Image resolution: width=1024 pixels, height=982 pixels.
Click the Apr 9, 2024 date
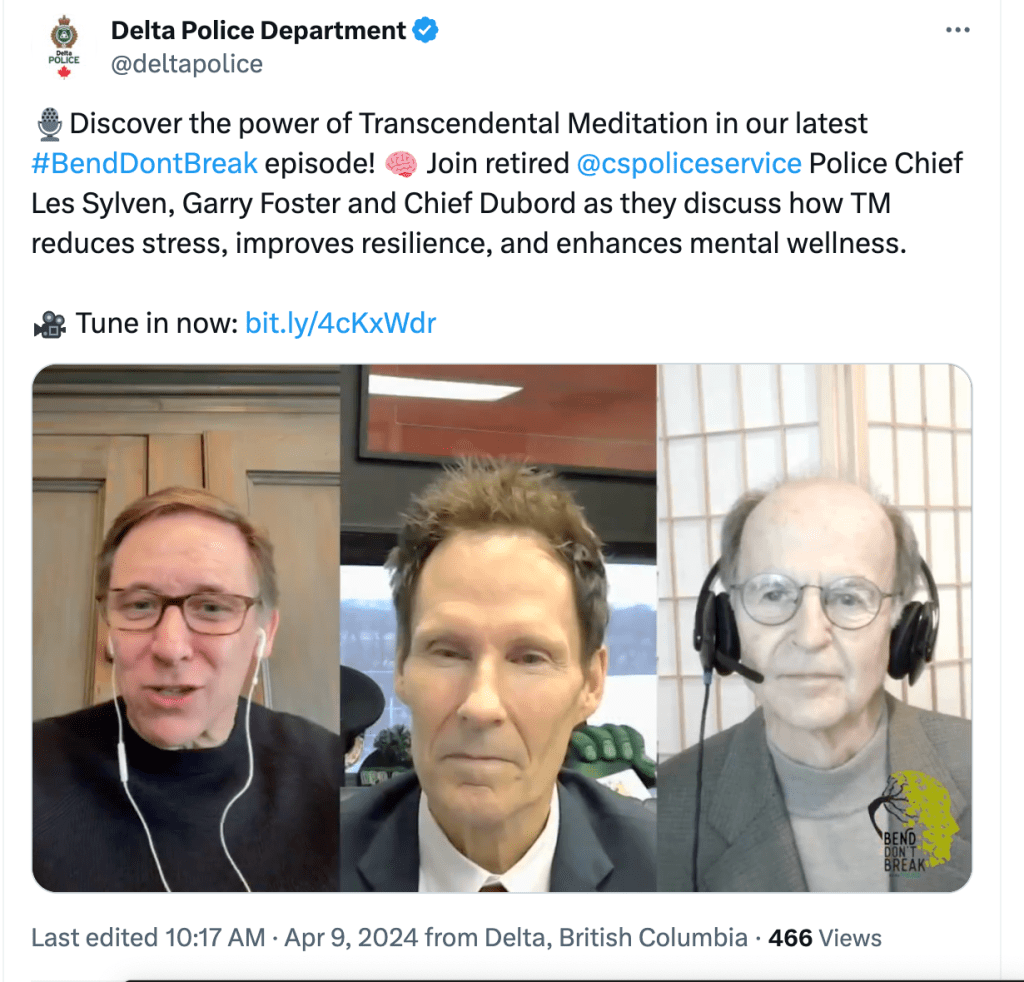[351, 938]
